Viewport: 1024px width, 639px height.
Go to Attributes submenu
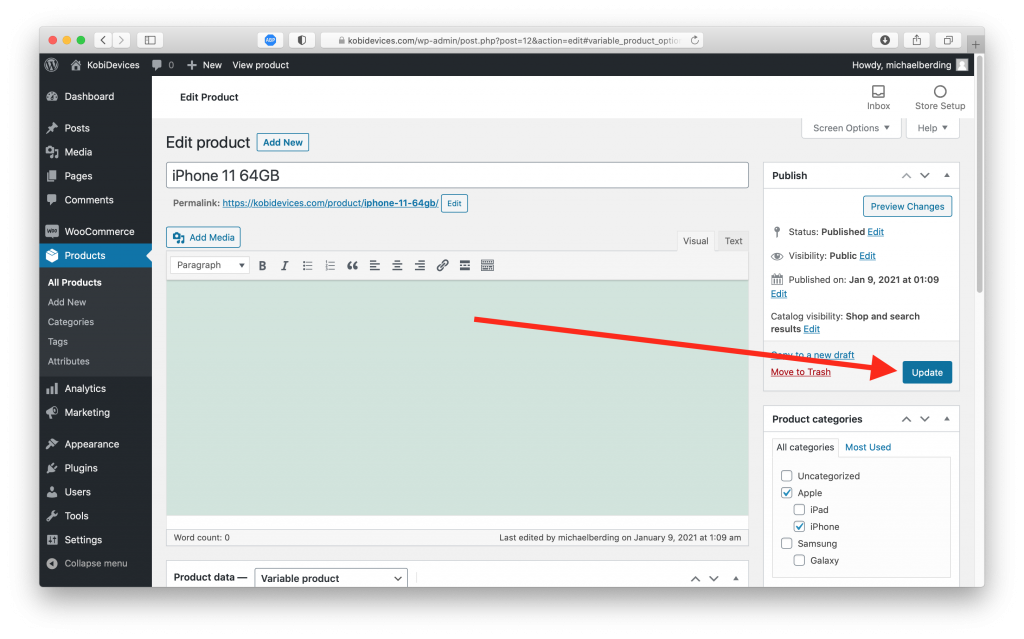(x=69, y=361)
